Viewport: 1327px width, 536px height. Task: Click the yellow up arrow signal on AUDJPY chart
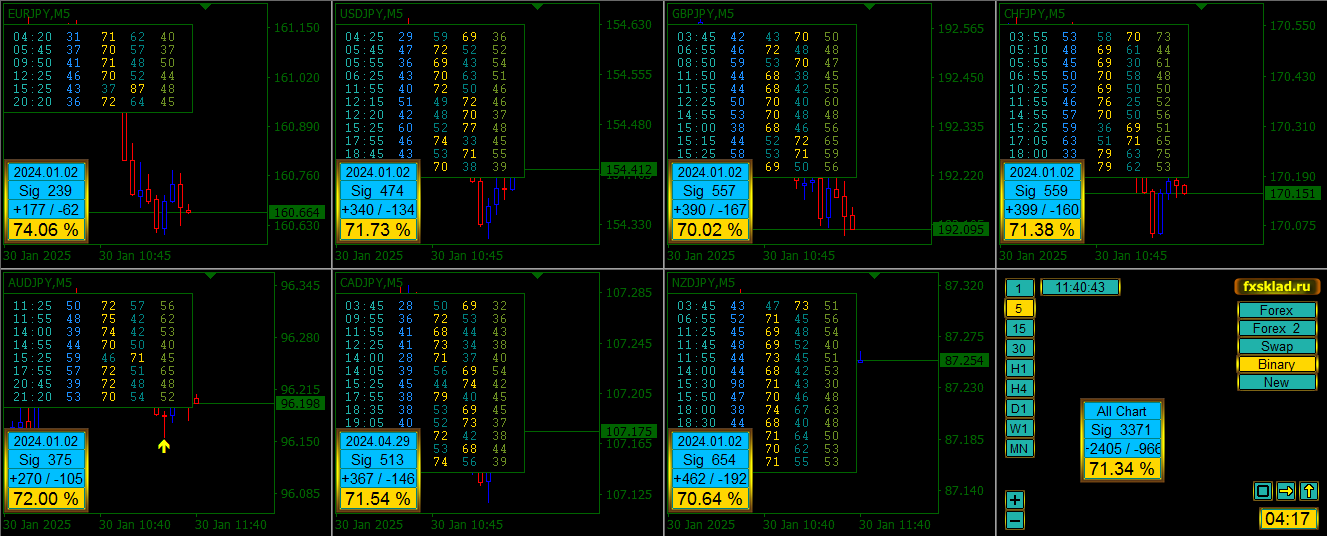tap(164, 445)
